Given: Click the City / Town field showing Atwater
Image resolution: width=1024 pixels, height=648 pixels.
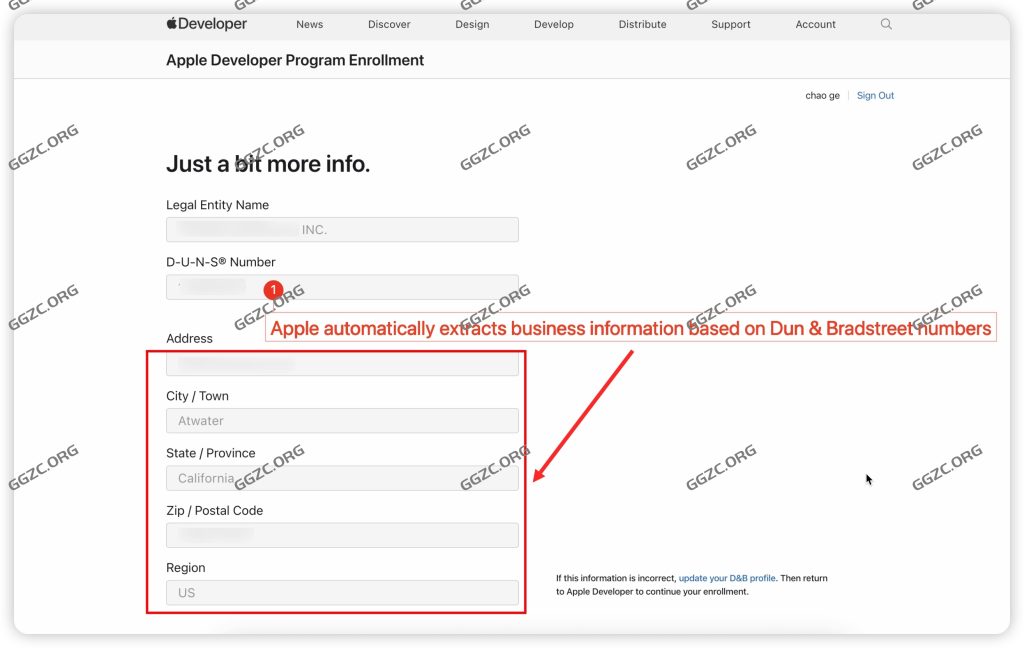Looking at the screenshot, I should (342, 420).
